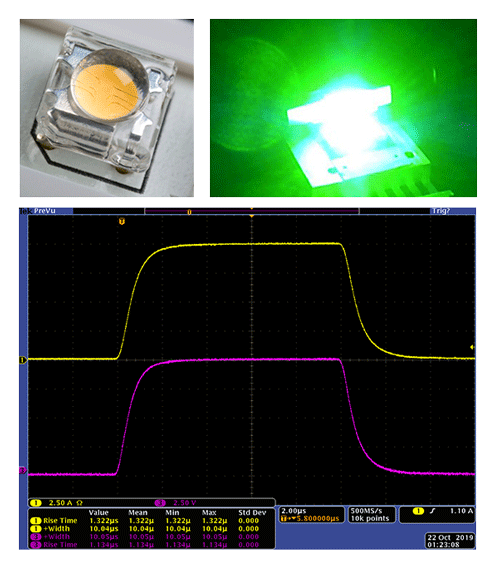500x566 pixels.
Task: Click the yellow trigger level arrow at right edge
Action: [472, 347]
